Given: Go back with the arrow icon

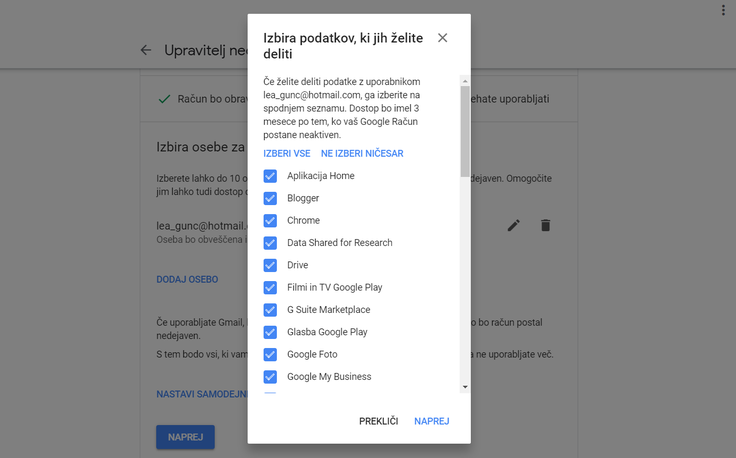Looking at the screenshot, I should (146, 50).
